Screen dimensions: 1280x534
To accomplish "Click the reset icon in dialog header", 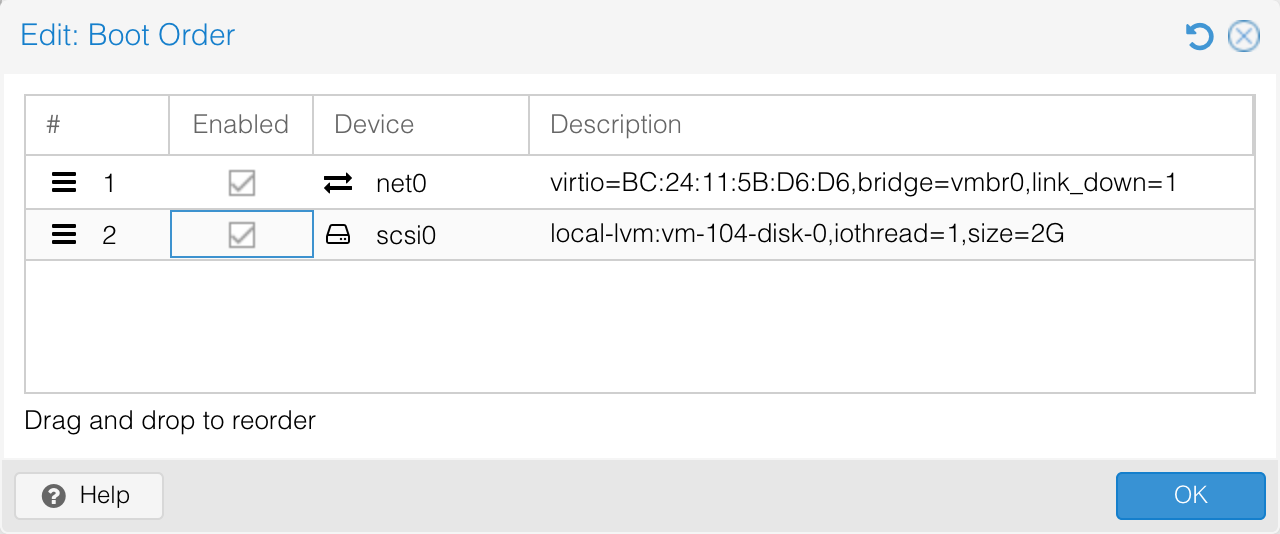I will pos(1198,37).
